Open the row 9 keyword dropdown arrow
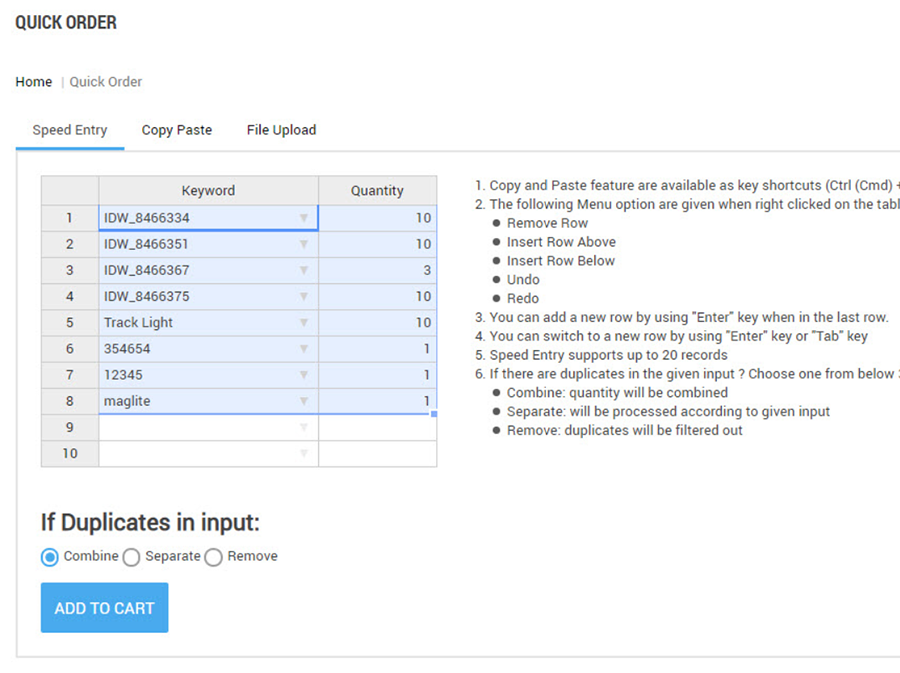 [304, 427]
